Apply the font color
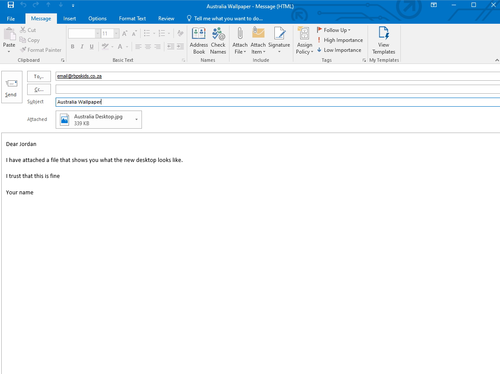This screenshot has width=500, height=374. [120, 47]
